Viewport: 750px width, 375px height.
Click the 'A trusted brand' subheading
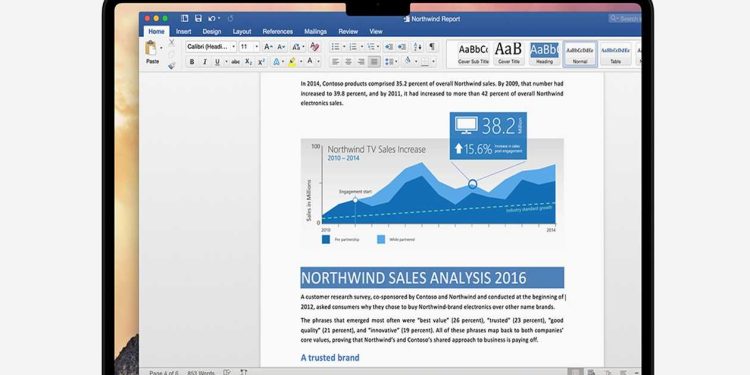tap(330, 357)
